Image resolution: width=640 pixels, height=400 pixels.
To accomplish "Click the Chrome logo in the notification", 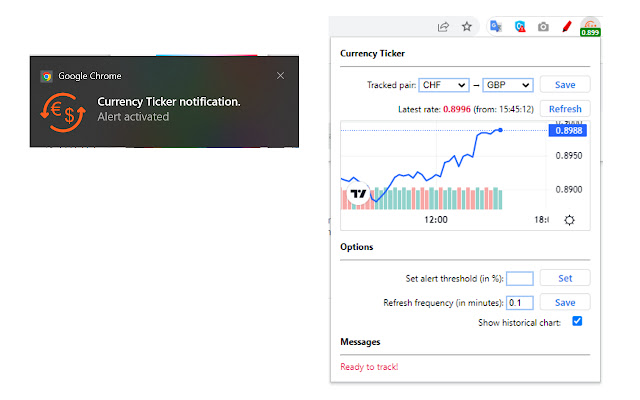I will (47, 76).
